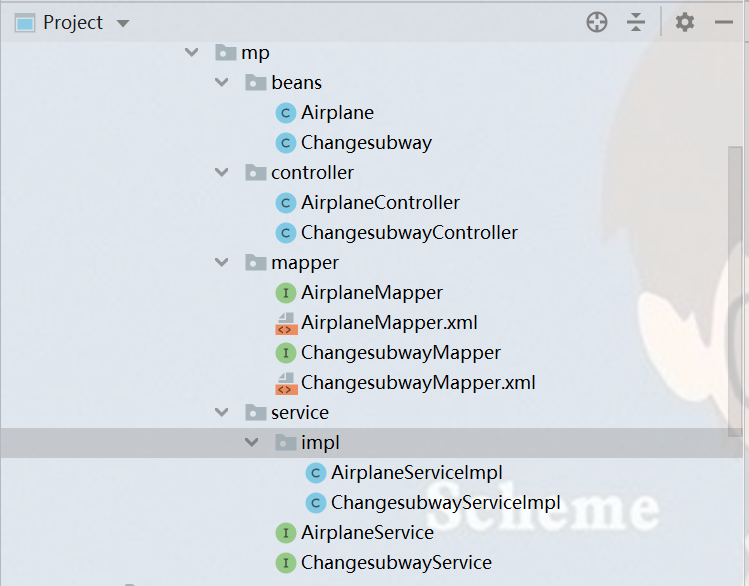Click the AirplaneMapper interface icon
Viewport: 749px width, 586px height.
point(286,293)
